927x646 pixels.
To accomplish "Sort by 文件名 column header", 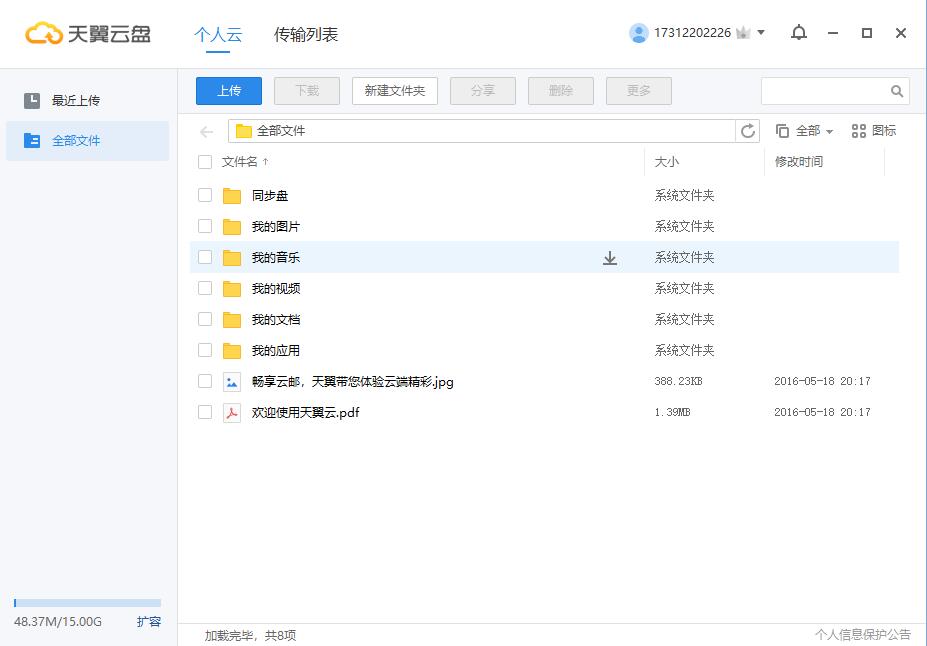I will point(245,162).
